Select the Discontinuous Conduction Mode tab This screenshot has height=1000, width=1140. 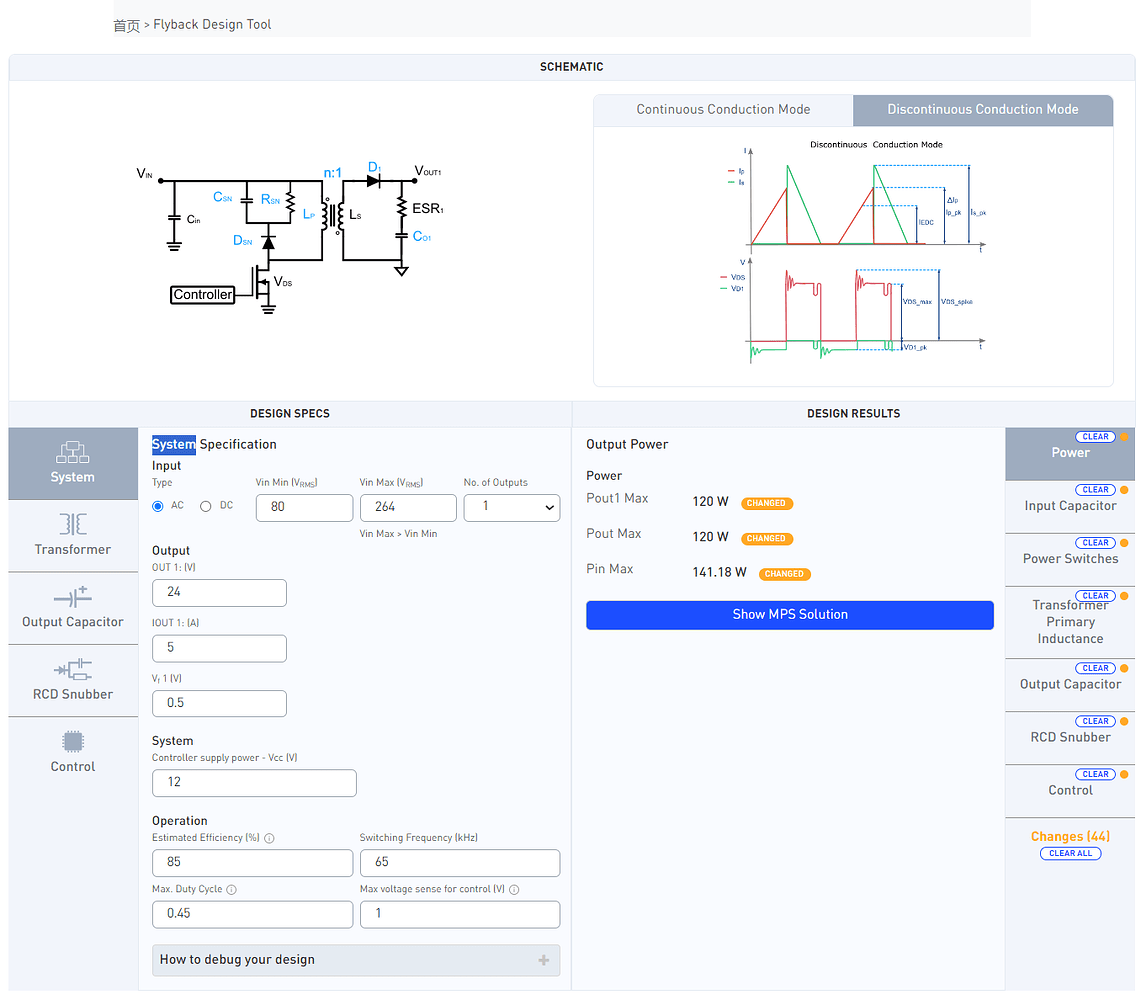[982, 110]
